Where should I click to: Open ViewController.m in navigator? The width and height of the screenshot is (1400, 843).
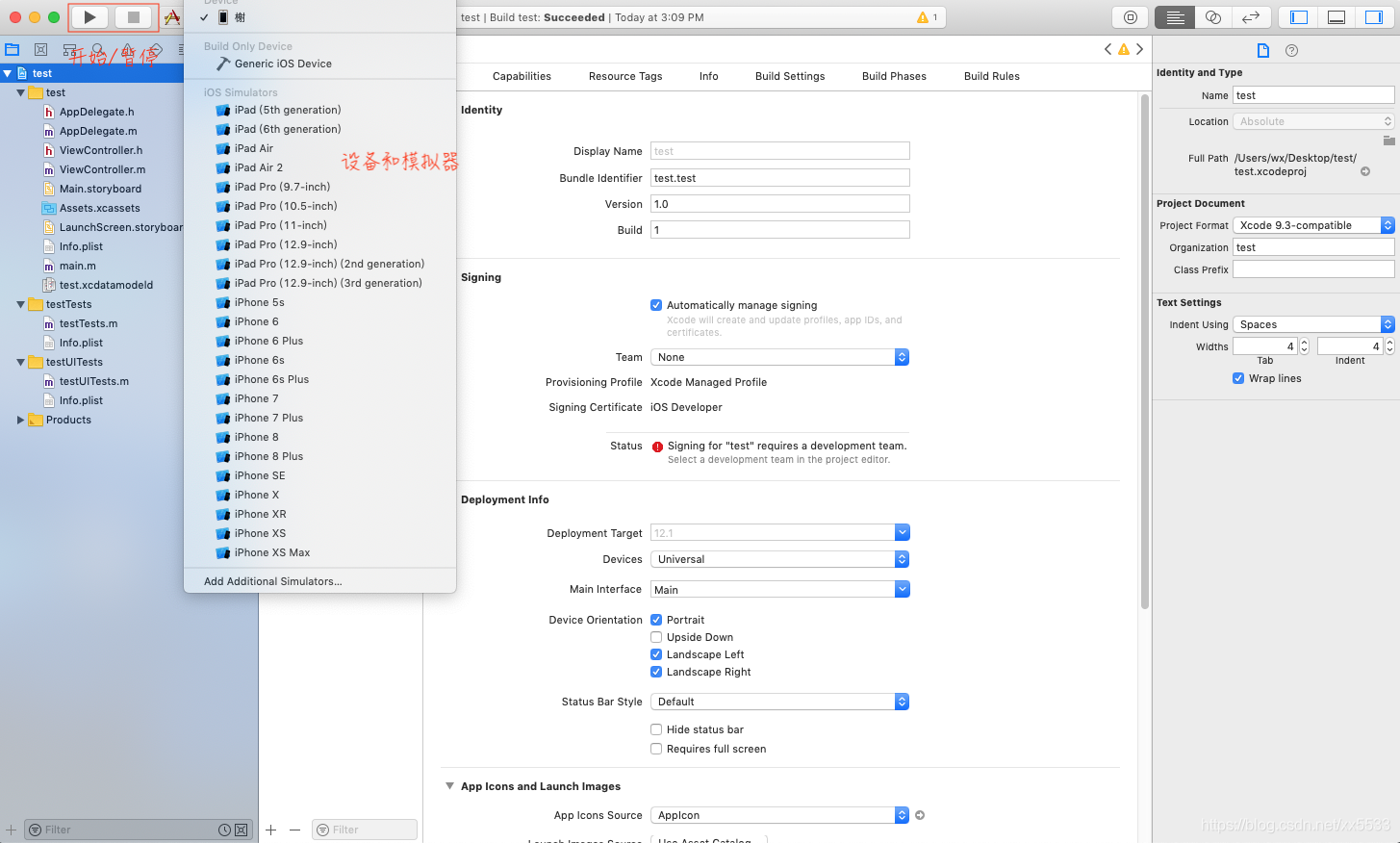(102, 169)
